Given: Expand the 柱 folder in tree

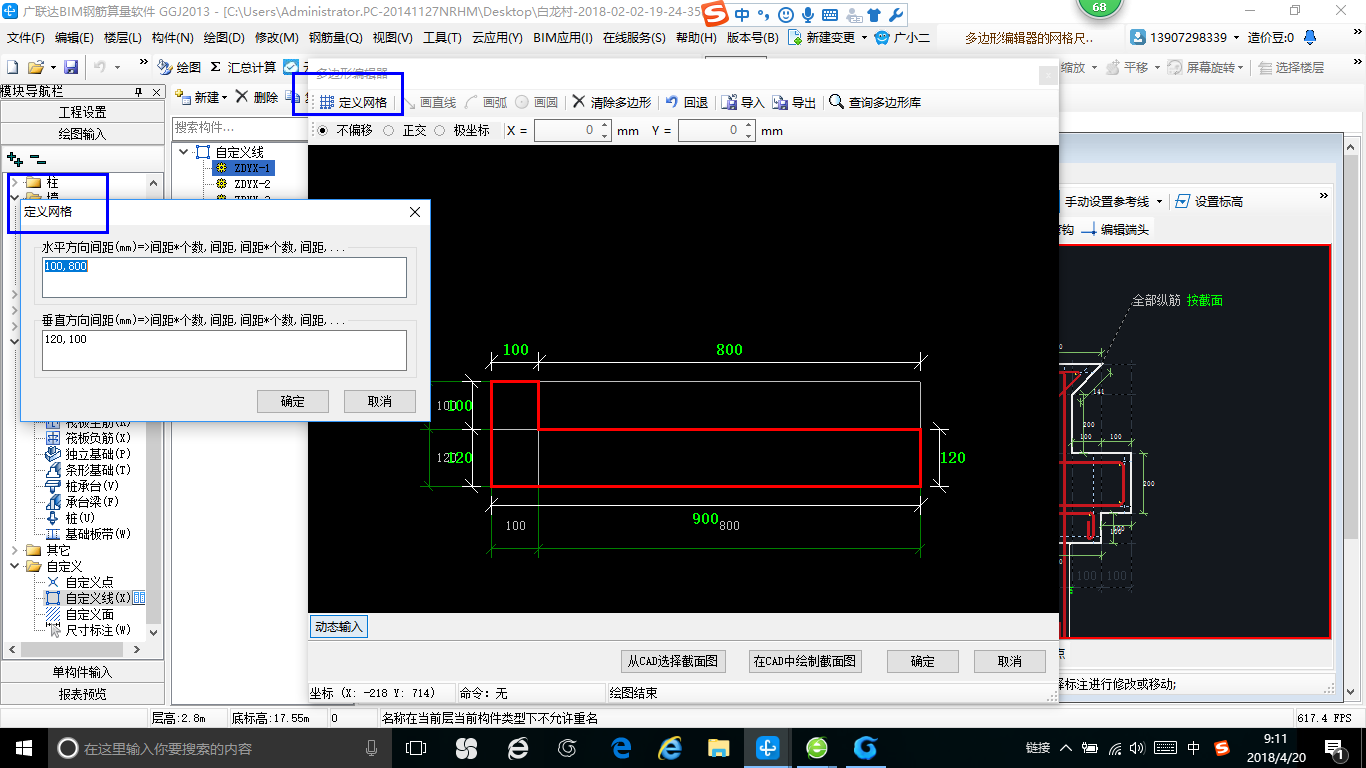Looking at the screenshot, I should (15, 183).
